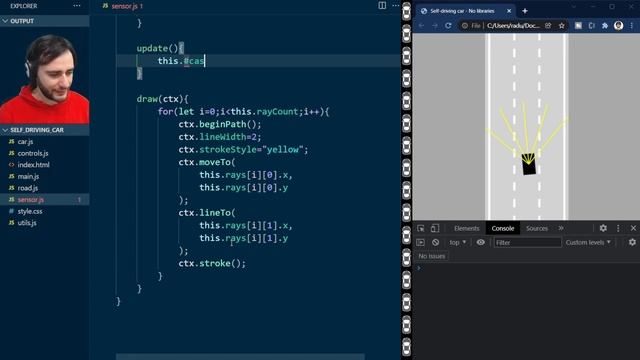640x360 pixels.
Task: Click the ctx.lineWidth=2; line
Action: click(220, 137)
